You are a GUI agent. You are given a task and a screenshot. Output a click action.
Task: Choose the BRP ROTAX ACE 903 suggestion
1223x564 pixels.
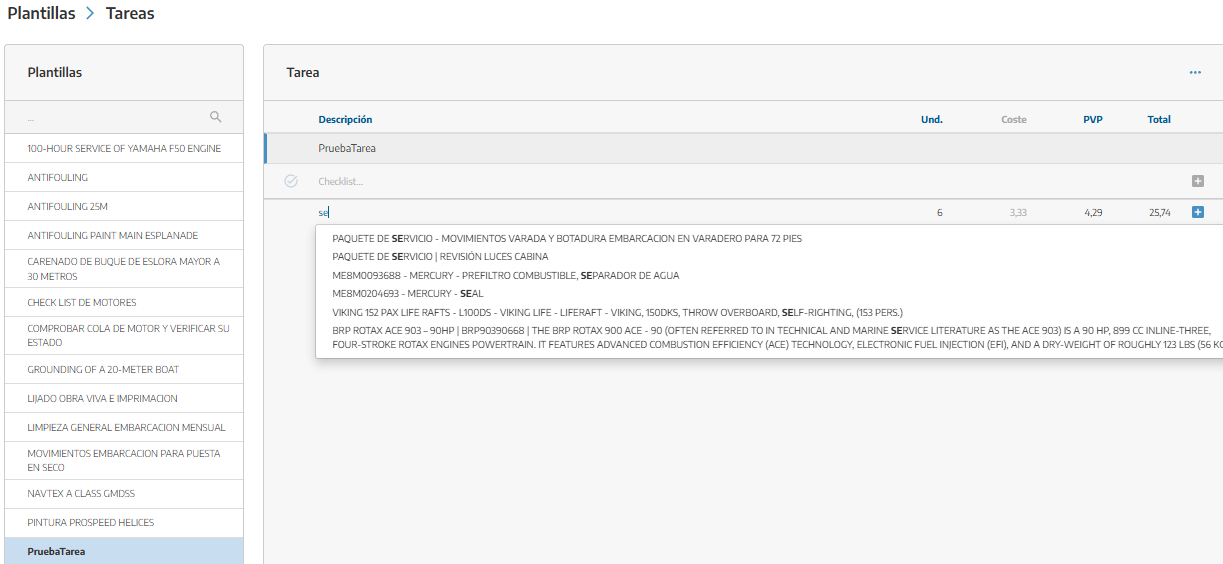coord(771,339)
